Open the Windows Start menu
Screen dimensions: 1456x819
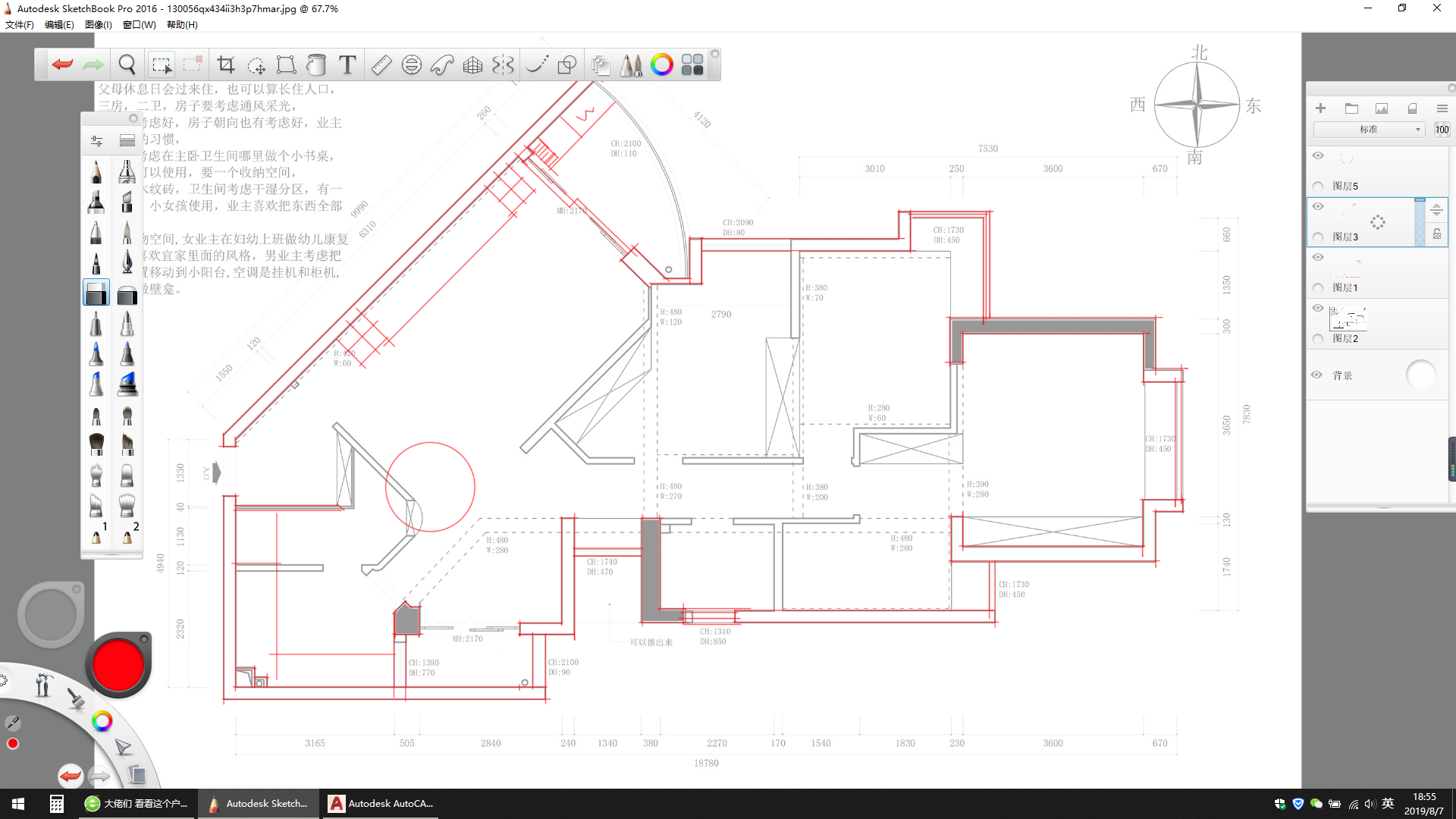click(18, 804)
